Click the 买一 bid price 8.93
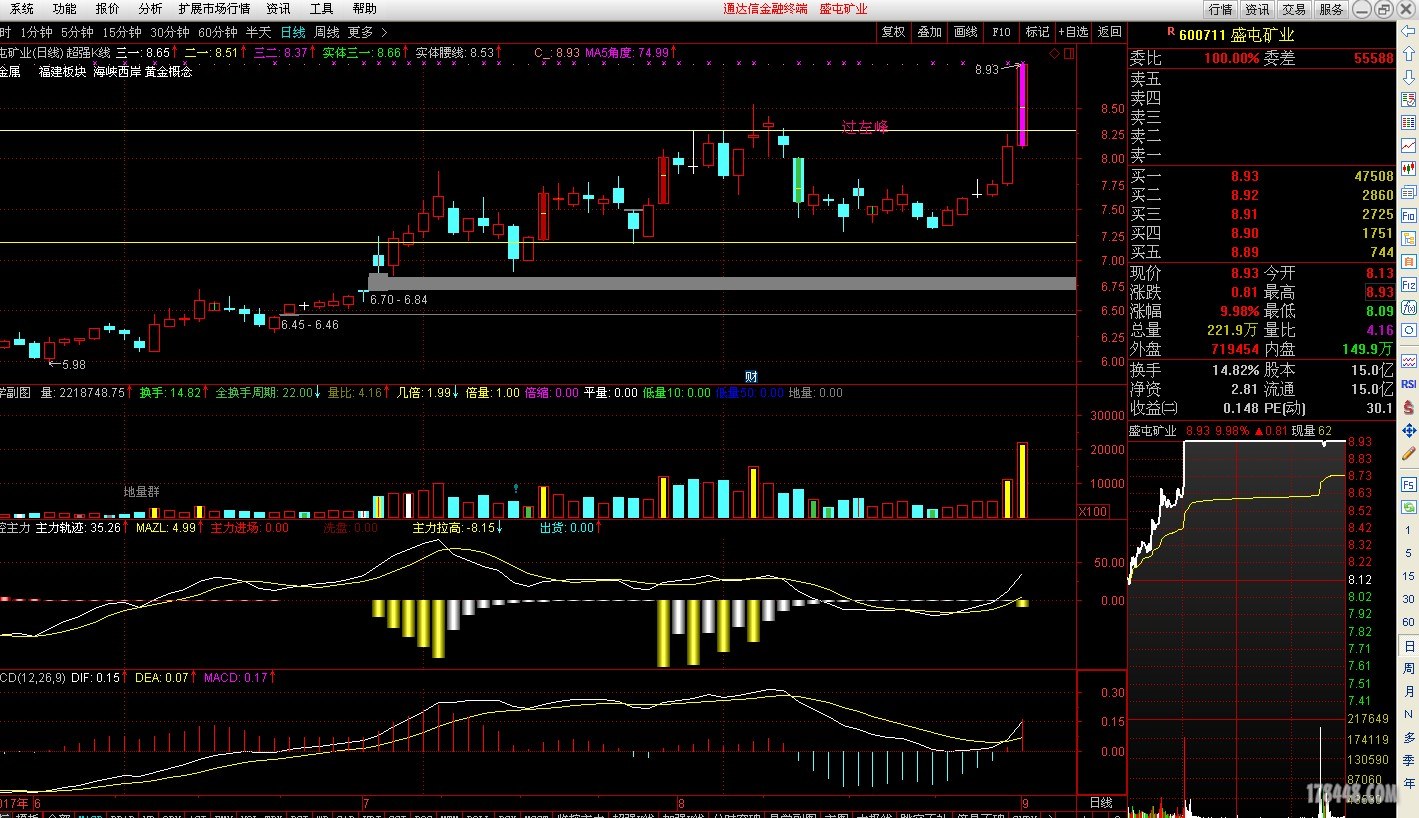Screen dimensions: 1419x818 (1244, 176)
